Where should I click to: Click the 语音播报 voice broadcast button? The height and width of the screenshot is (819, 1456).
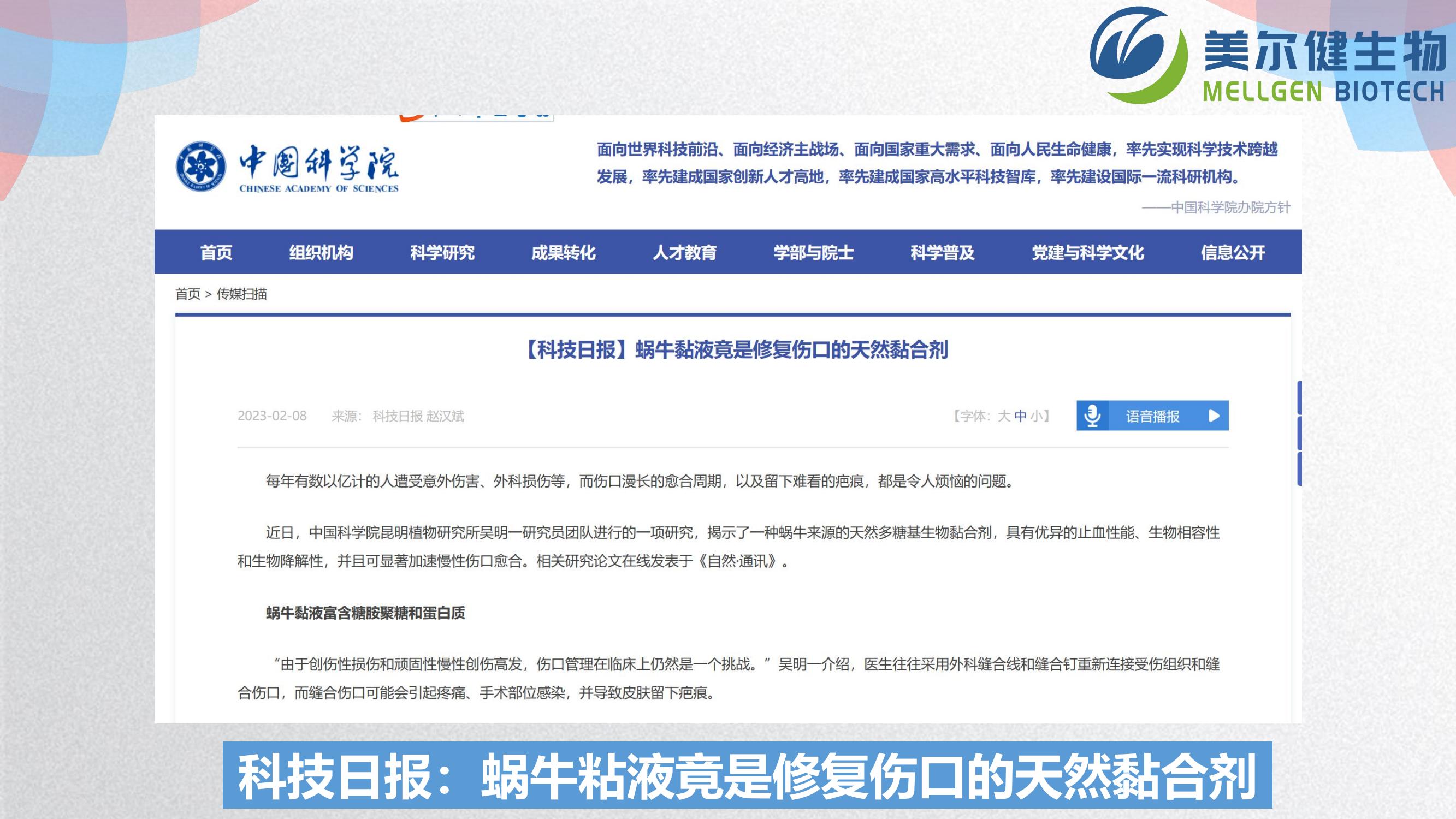1152,416
